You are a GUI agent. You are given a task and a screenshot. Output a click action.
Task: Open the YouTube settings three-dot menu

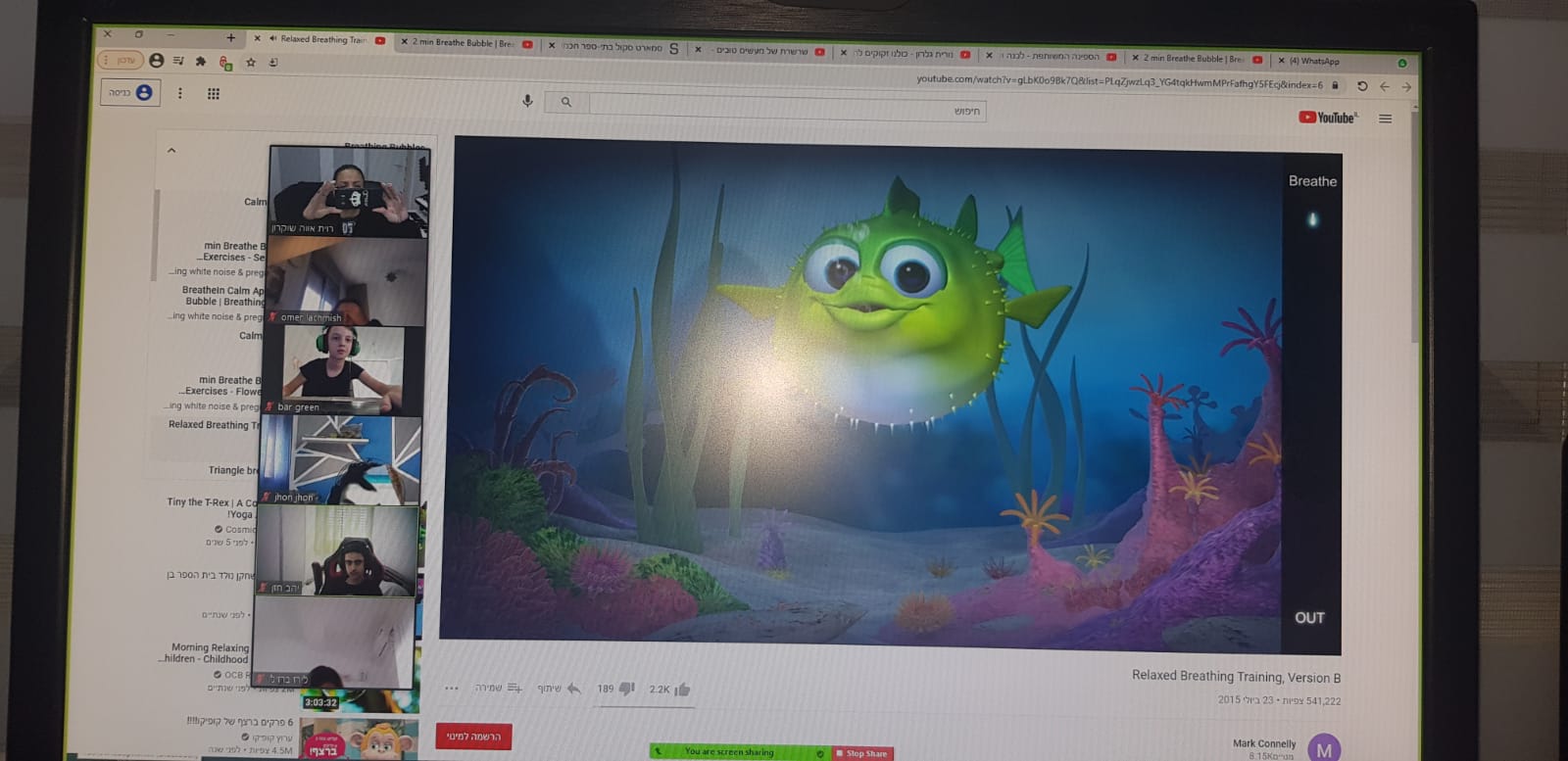click(179, 93)
